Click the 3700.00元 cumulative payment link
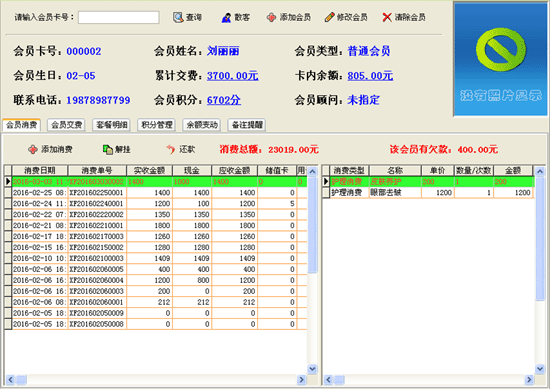Viewport: 550px width, 389px height. coord(233,76)
